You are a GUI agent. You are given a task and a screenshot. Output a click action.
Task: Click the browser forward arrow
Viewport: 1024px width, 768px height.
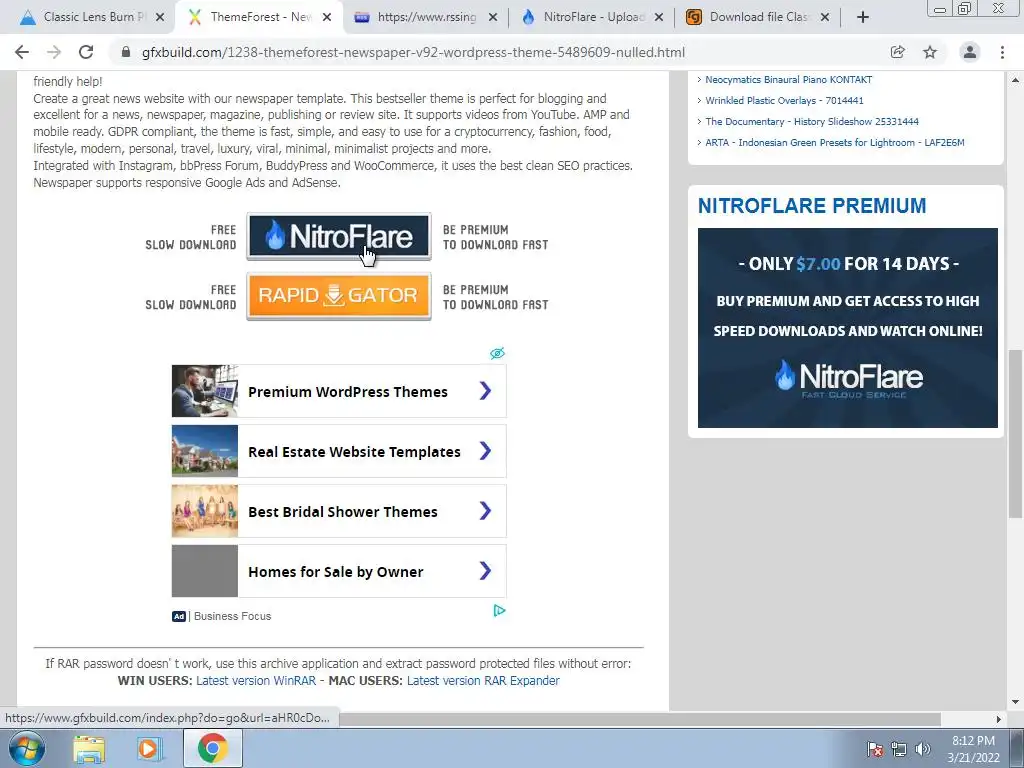[x=54, y=52]
